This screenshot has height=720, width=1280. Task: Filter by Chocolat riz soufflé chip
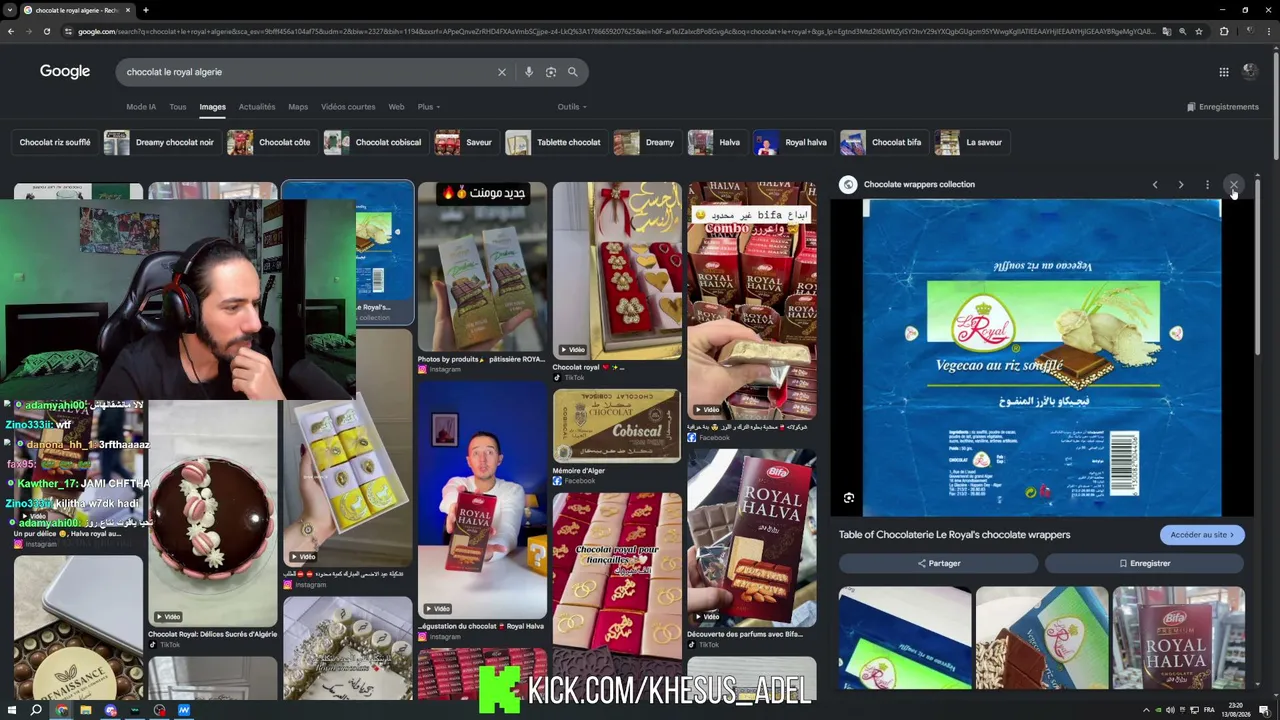pyautogui.click(x=55, y=143)
